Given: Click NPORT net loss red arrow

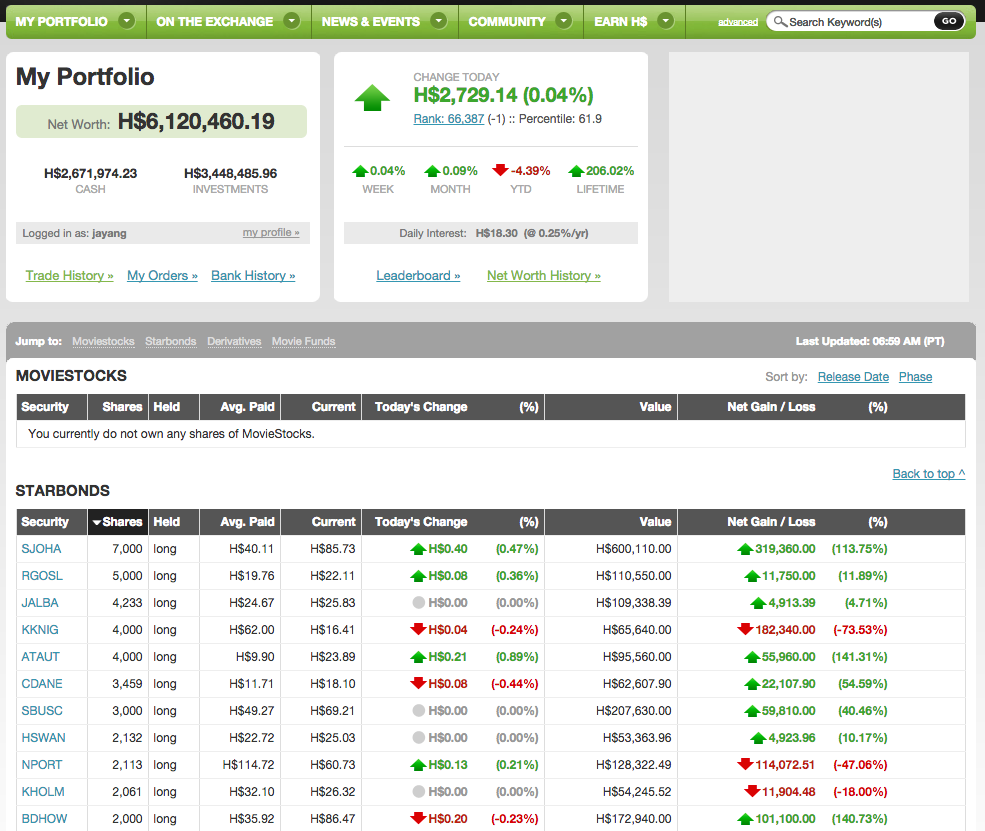Looking at the screenshot, I should point(745,764).
